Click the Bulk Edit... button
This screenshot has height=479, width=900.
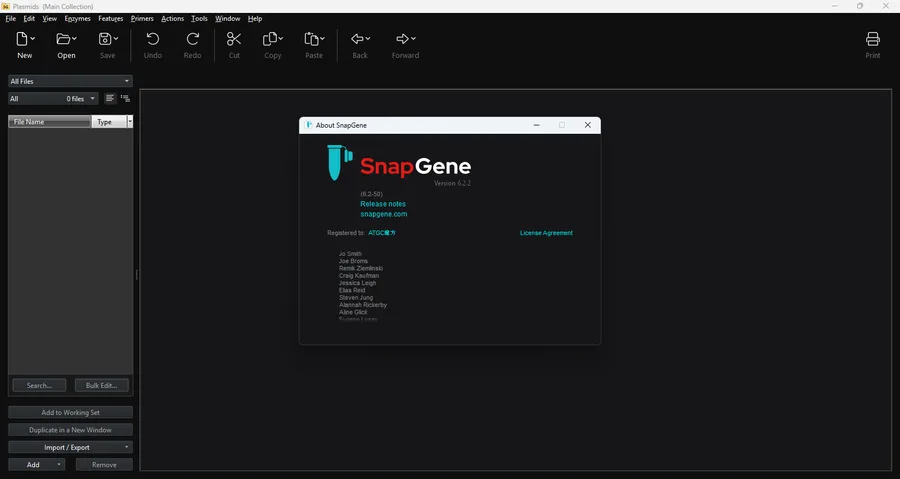102,385
